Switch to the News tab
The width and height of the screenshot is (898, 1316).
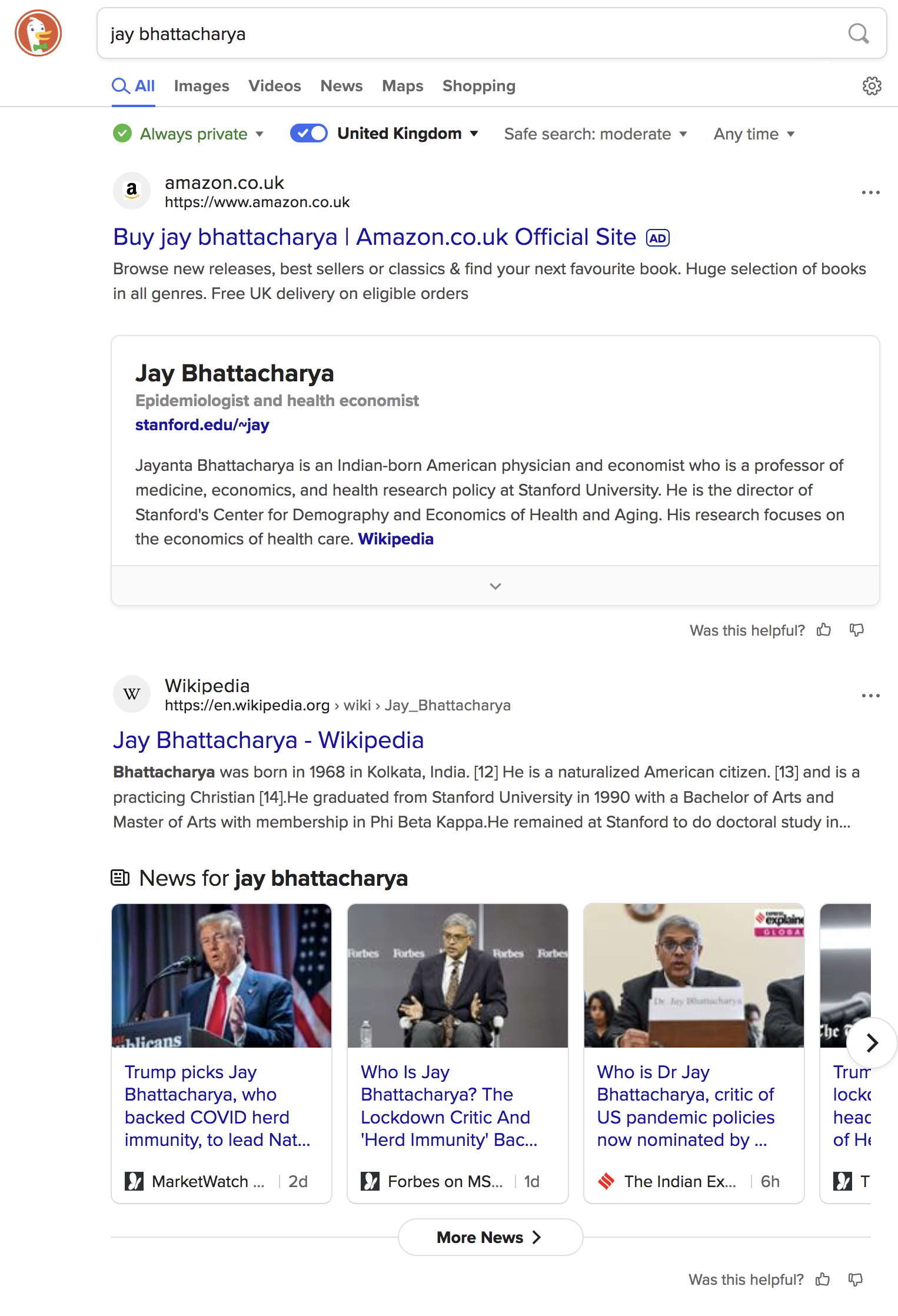click(x=341, y=86)
